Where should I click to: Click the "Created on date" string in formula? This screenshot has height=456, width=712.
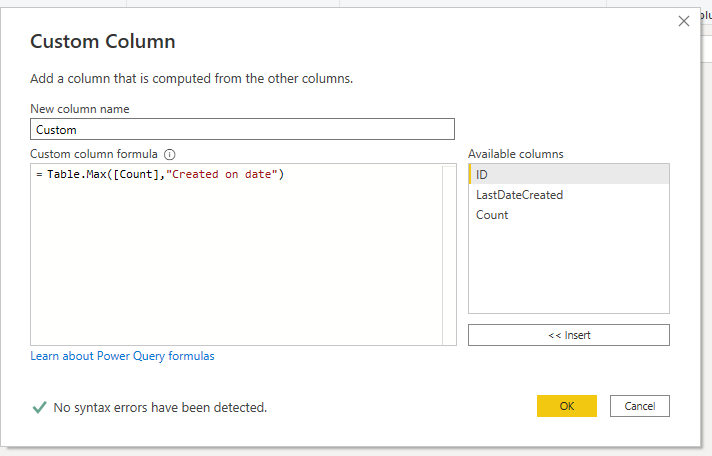[x=222, y=174]
